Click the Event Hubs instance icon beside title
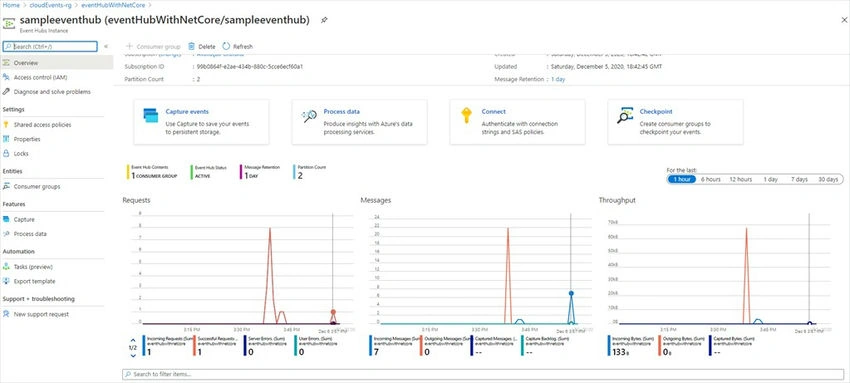The width and height of the screenshot is (850, 383). click(x=9, y=24)
